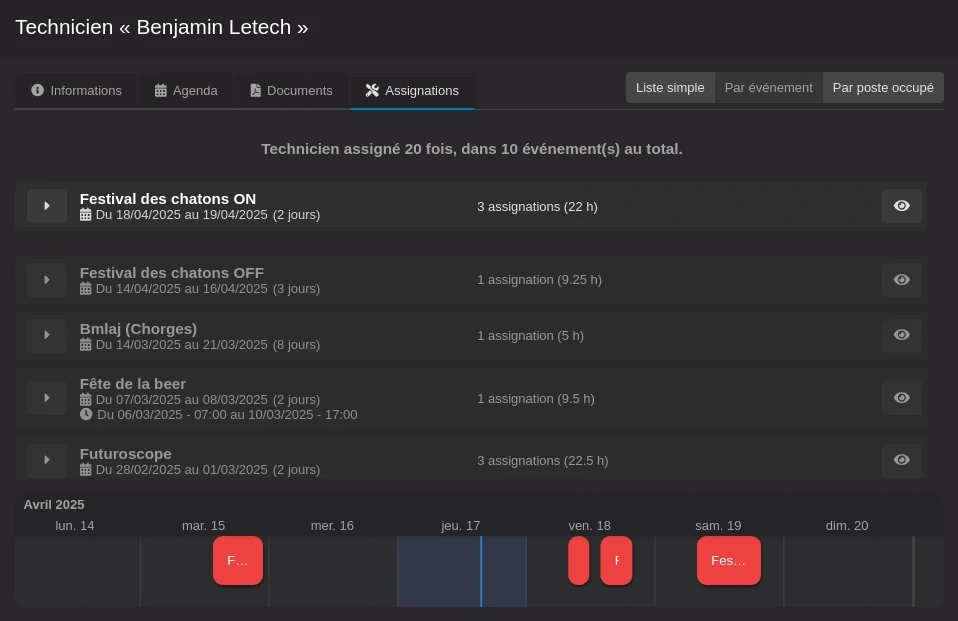Click calendar icon under Festival des chatons ON
Screen dimensions: 958x621
click(86, 215)
